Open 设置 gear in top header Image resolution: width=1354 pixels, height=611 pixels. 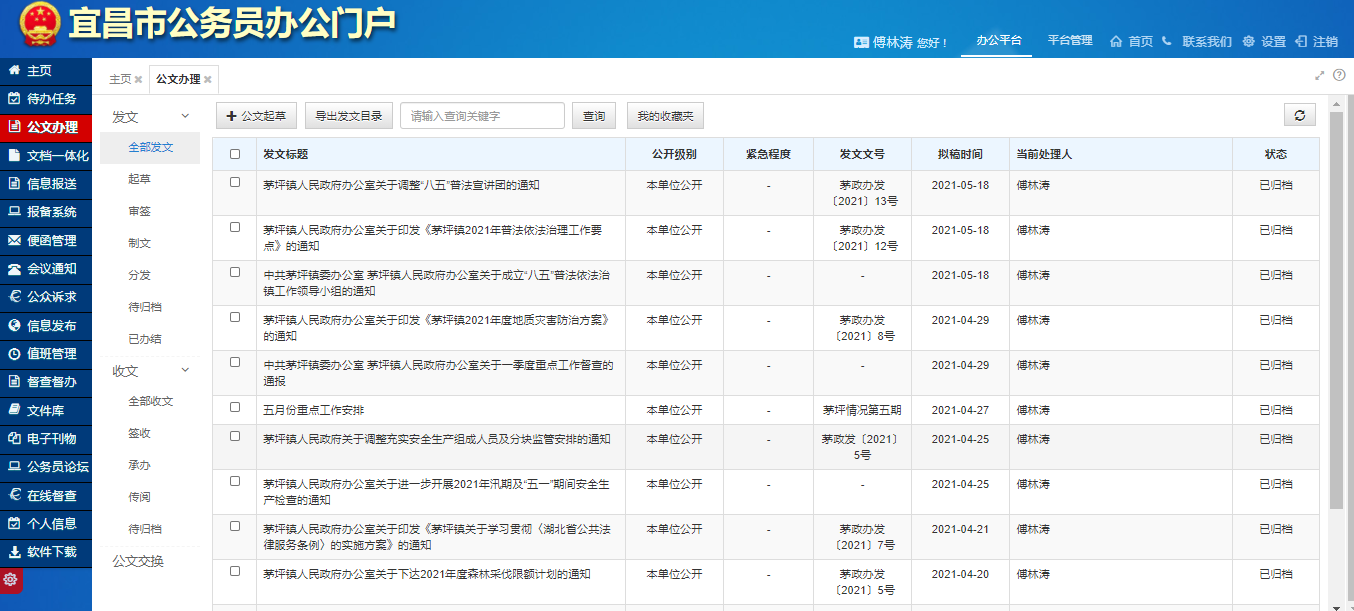pos(1264,42)
